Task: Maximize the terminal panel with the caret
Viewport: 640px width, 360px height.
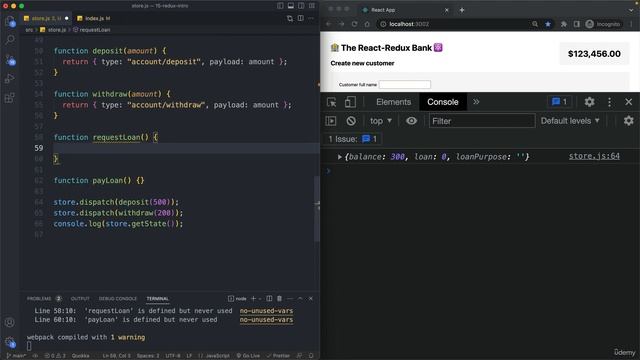Action: (x=300, y=298)
